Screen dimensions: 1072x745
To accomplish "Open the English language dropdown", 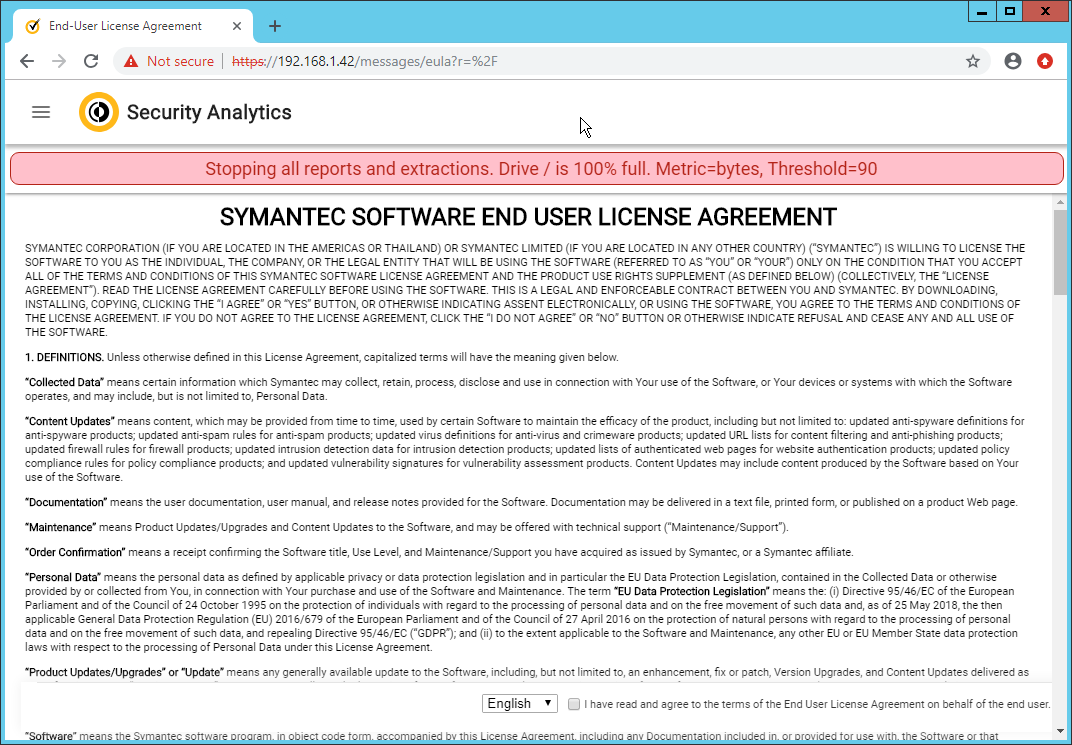I will pos(520,703).
